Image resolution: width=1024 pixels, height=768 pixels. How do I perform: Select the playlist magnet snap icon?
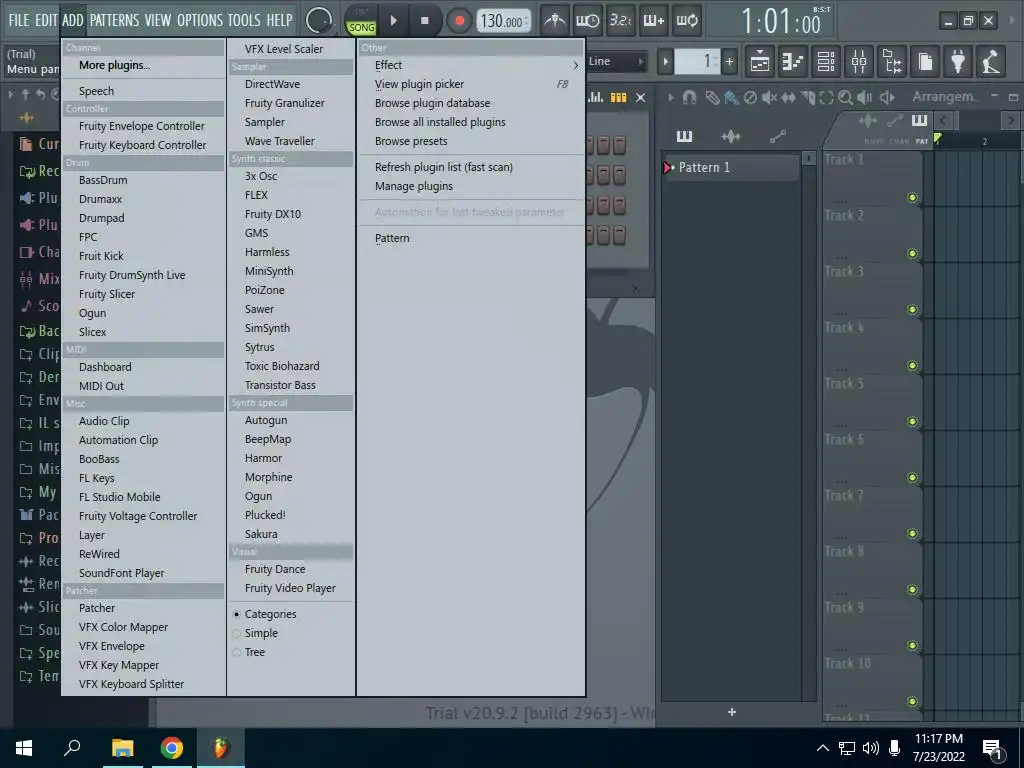[689, 97]
